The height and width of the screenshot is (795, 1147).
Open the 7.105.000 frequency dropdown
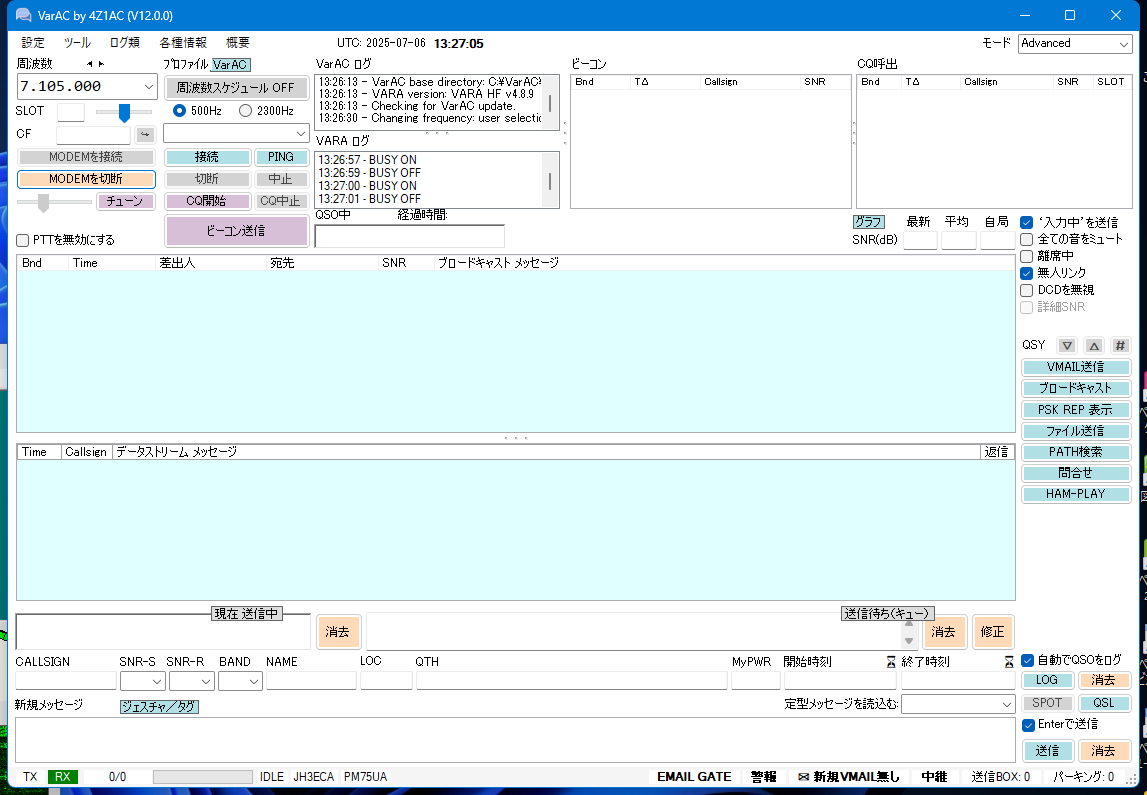(x=148, y=86)
